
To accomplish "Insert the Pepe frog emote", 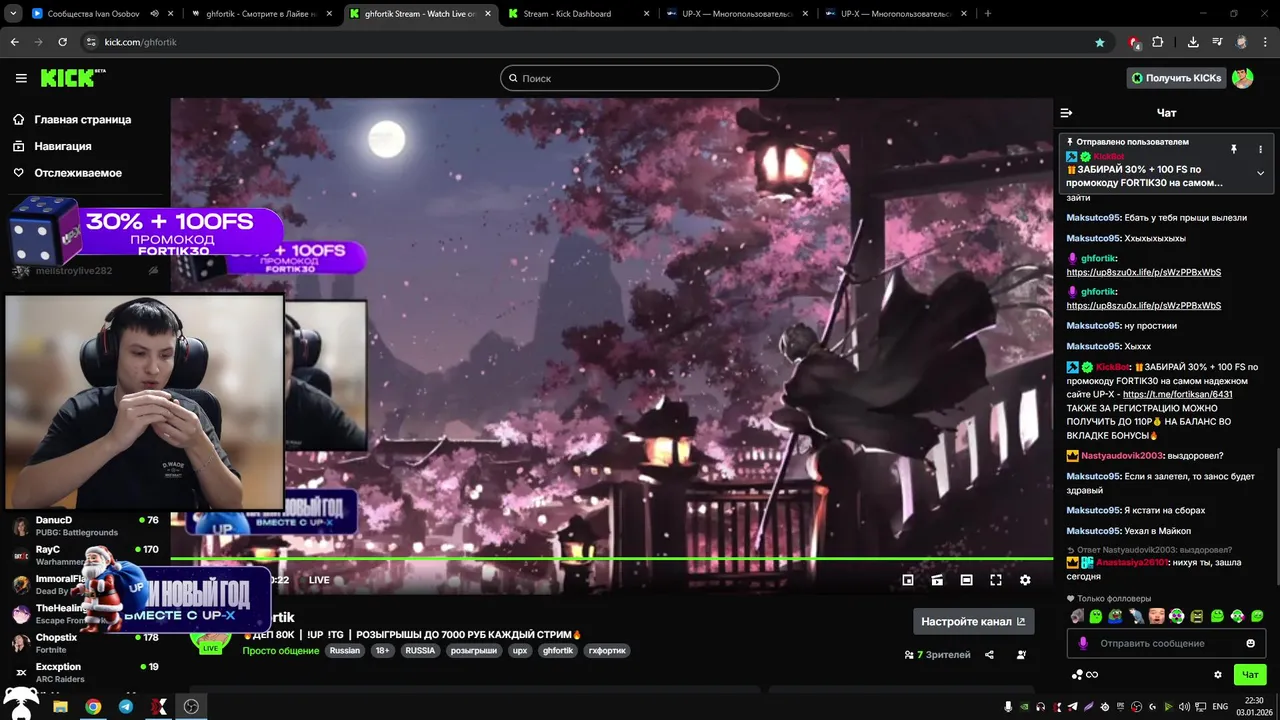I will point(1117,616).
